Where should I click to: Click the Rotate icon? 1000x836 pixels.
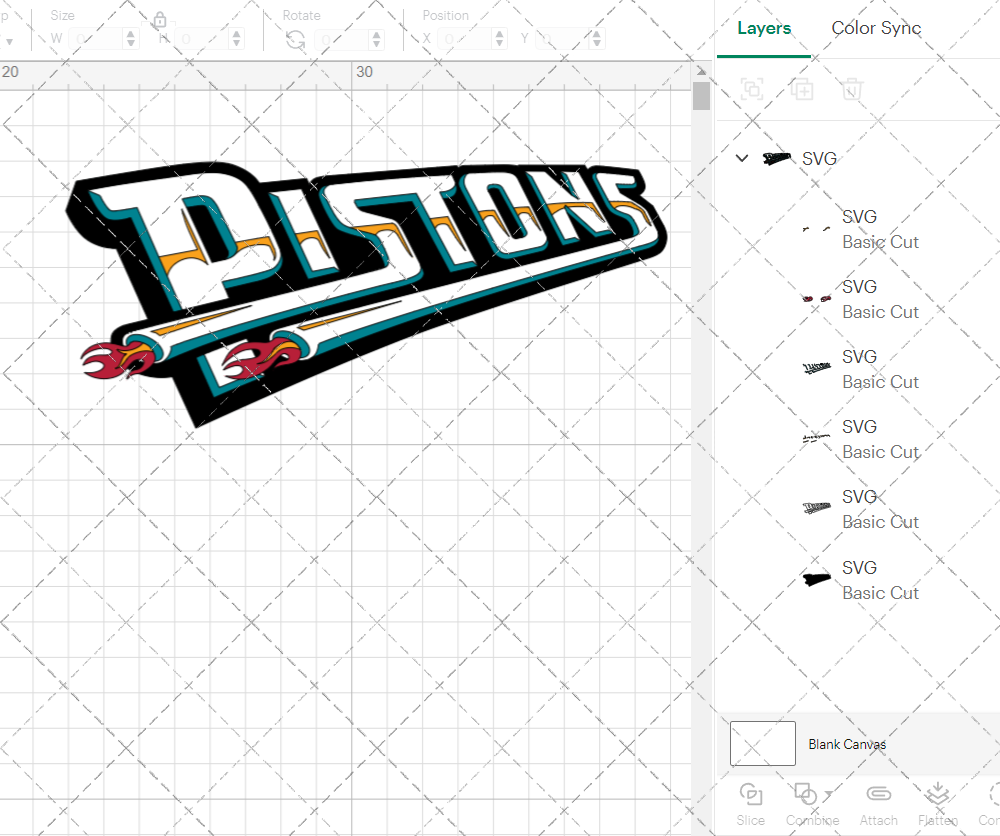tap(295, 40)
